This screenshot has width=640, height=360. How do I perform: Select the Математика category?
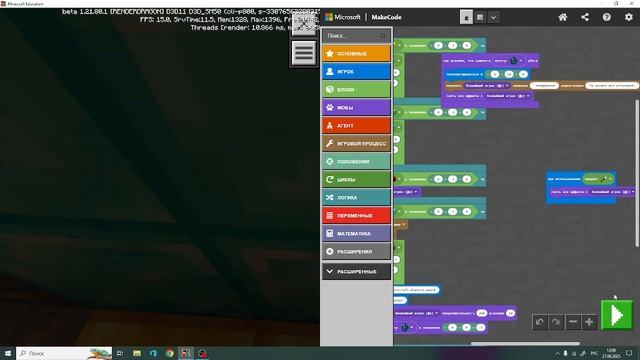tap(356, 233)
